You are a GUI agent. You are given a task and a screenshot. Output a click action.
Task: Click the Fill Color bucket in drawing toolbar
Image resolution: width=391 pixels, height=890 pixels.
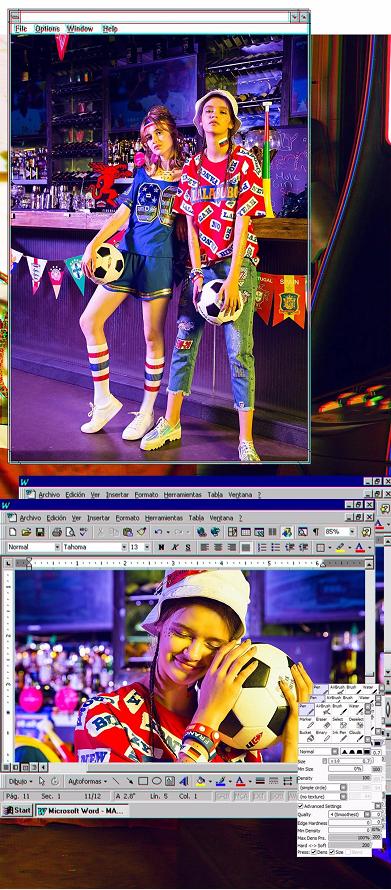(x=200, y=781)
